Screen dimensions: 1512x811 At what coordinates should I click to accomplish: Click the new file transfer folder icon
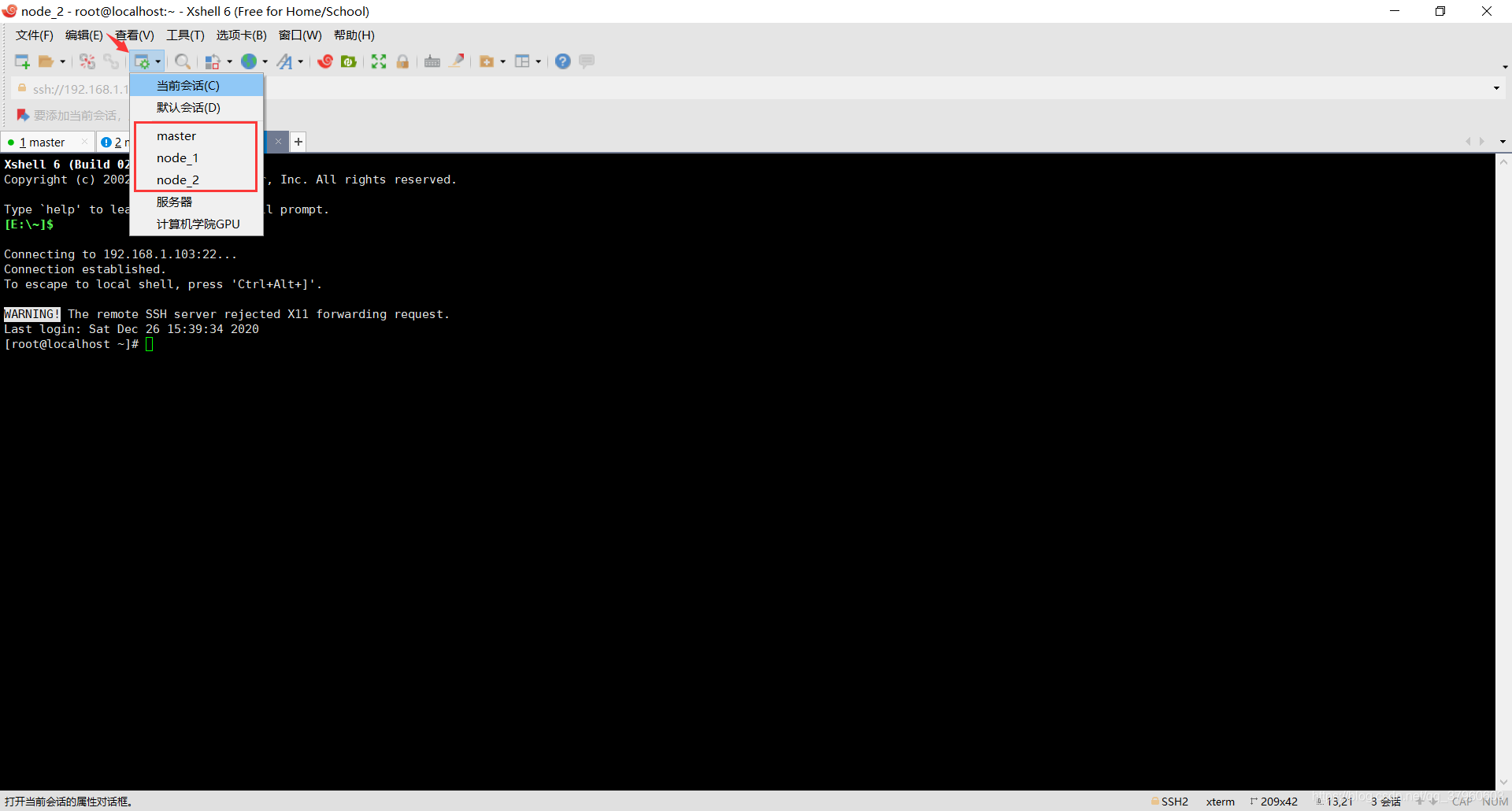487,61
